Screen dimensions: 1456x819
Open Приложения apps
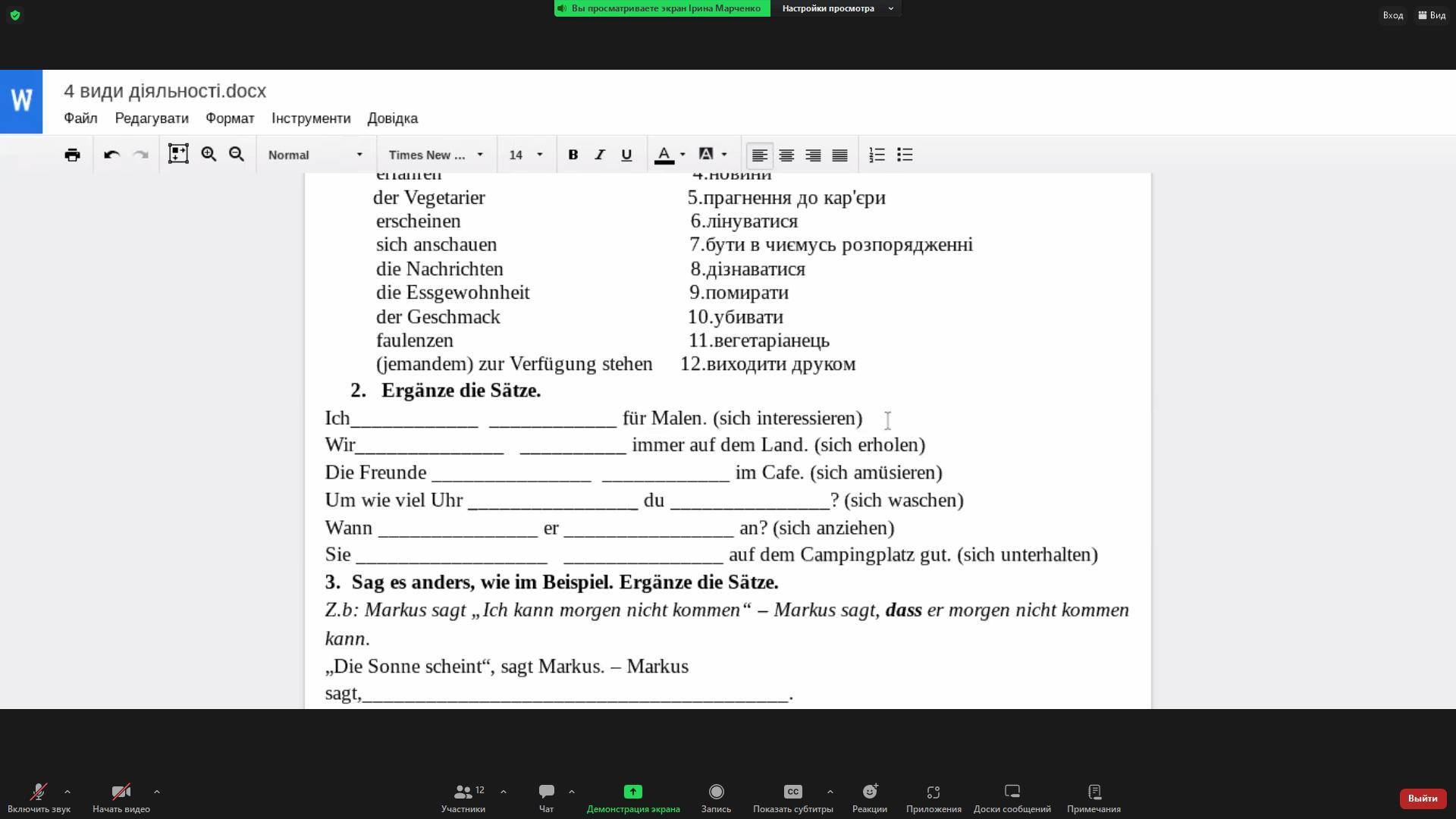tap(934, 799)
